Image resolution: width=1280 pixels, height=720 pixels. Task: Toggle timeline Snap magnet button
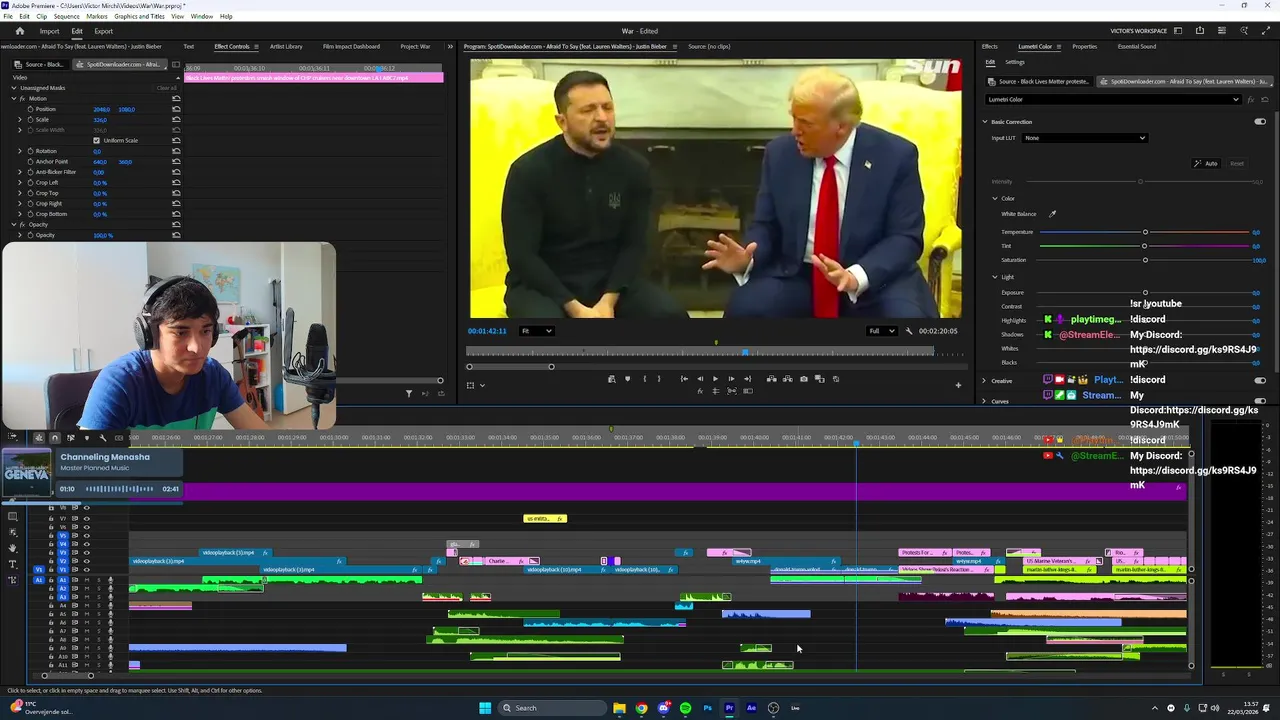pos(55,438)
